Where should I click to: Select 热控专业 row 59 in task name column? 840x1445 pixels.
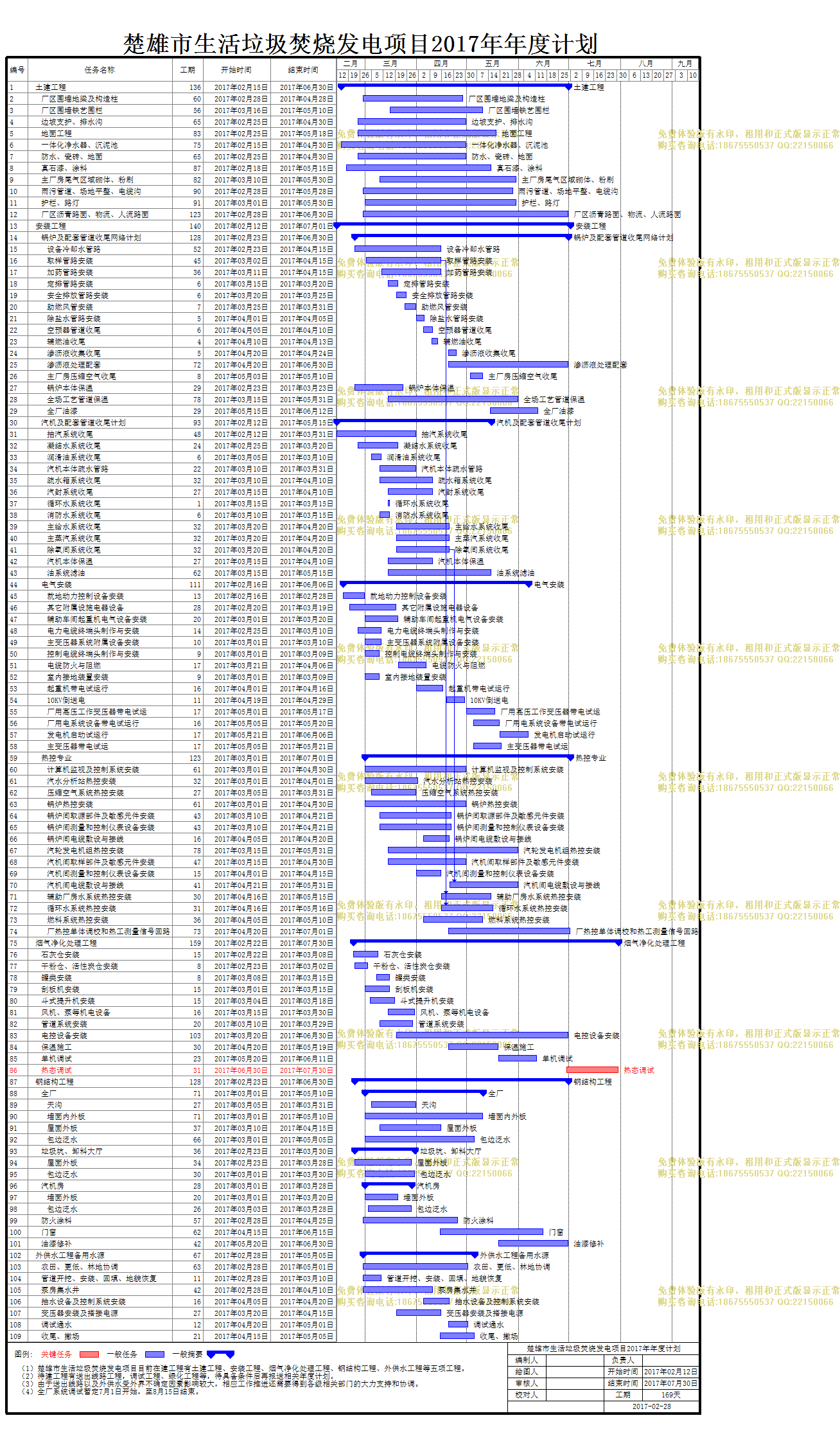(57, 758)
